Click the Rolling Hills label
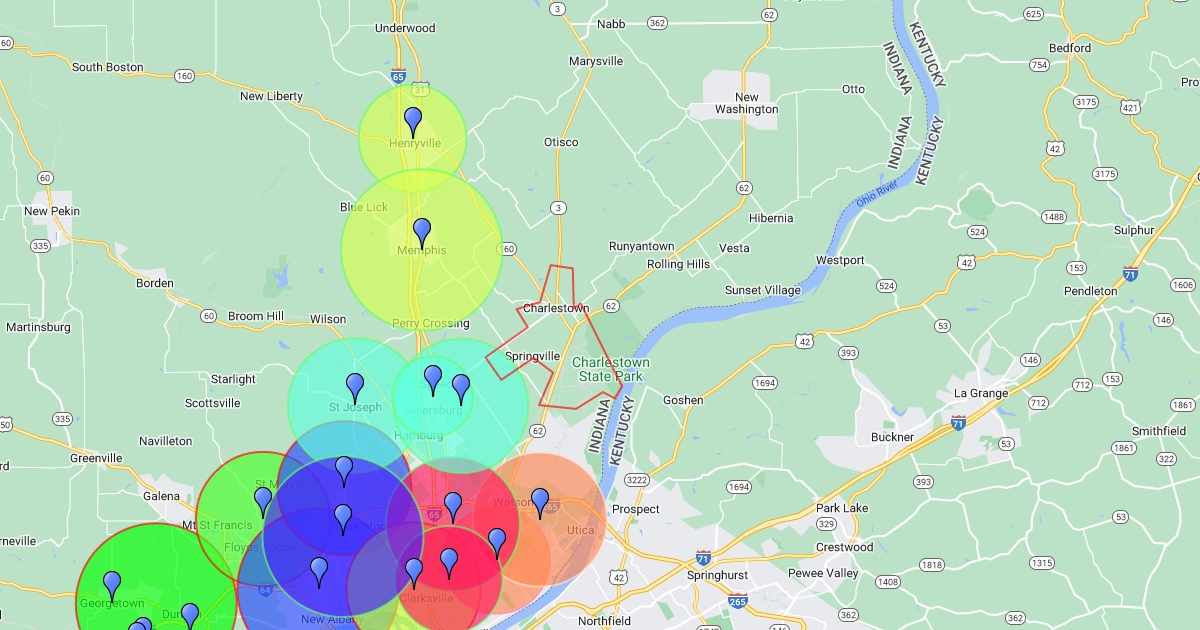This screenshot has height=630, width=1200. click(679, 264)
